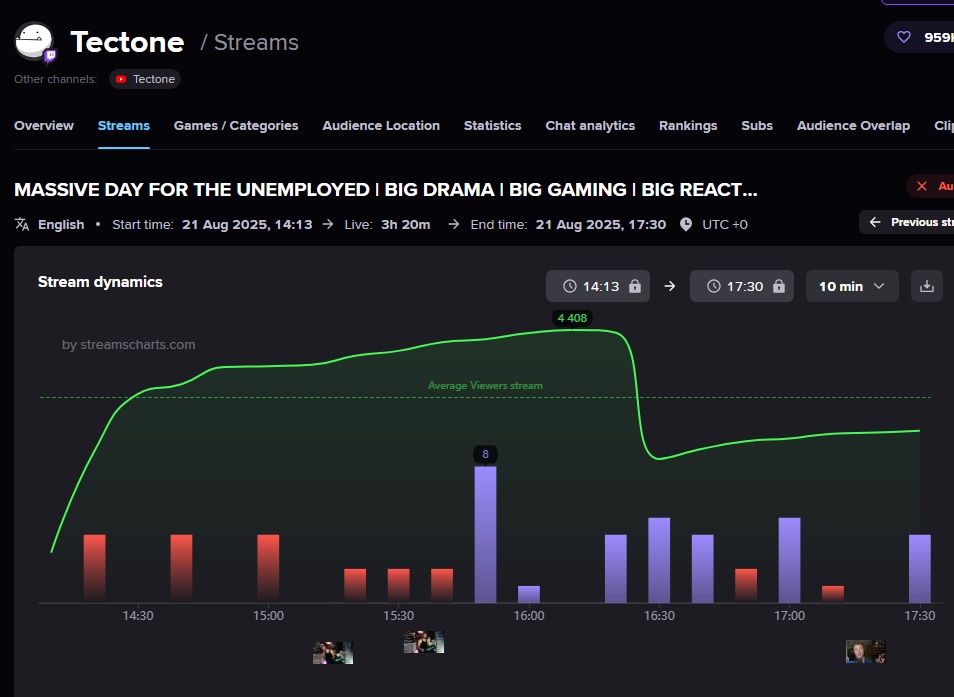Switch to the Subs tab
The height and width of the screenshot is (697, 954).
pyautogui.click(x=757, y=125)
